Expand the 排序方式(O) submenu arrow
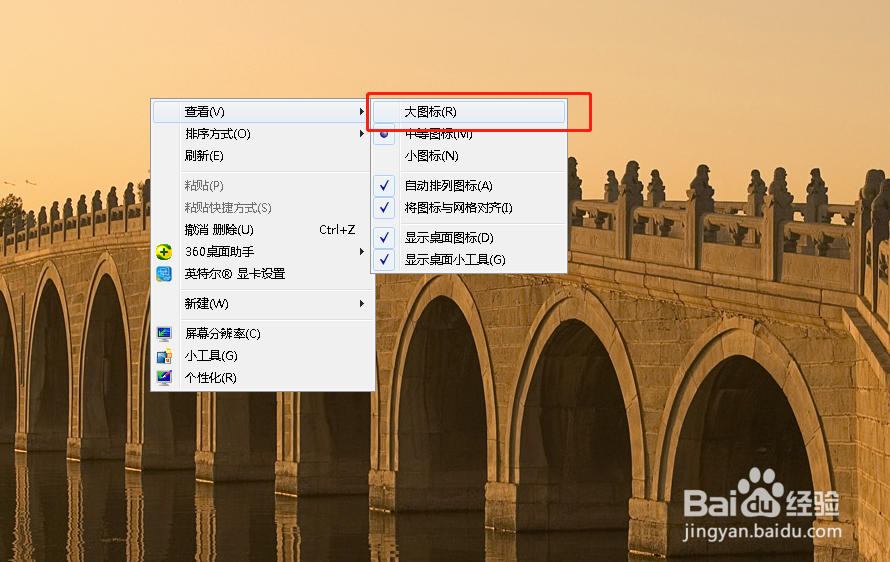 pyautogui.click(x=362, y=134)
